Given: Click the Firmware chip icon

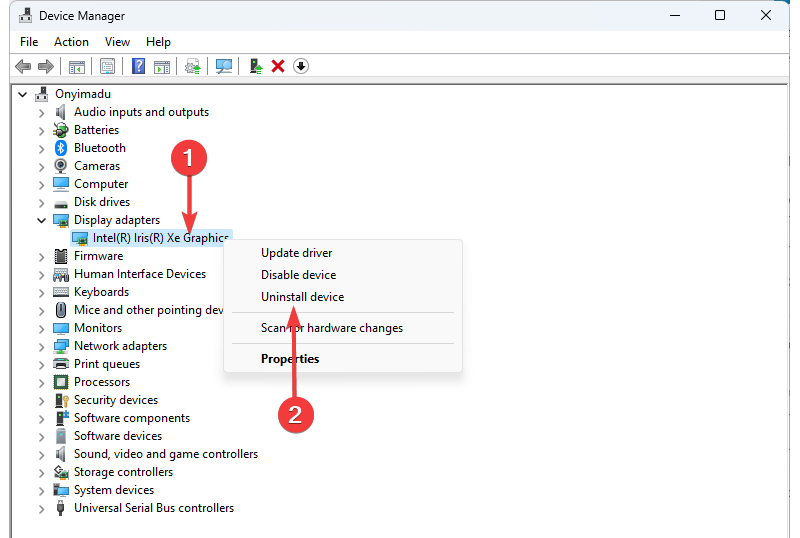Looking at the screenshot, I should 61,256.
